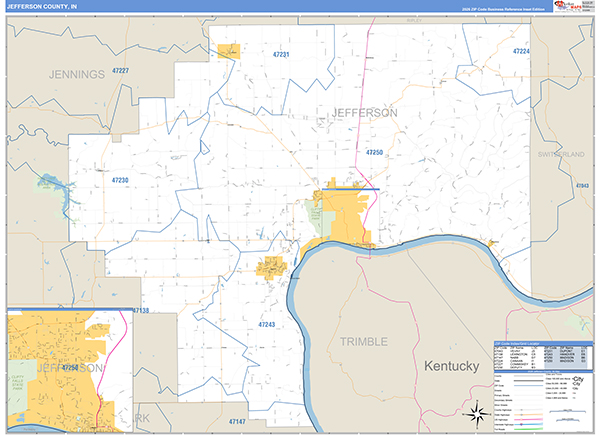The height and width of the screenshot is (435, 600).
Task: Click the TRIMBLE county label
Action: coord(363,342)
